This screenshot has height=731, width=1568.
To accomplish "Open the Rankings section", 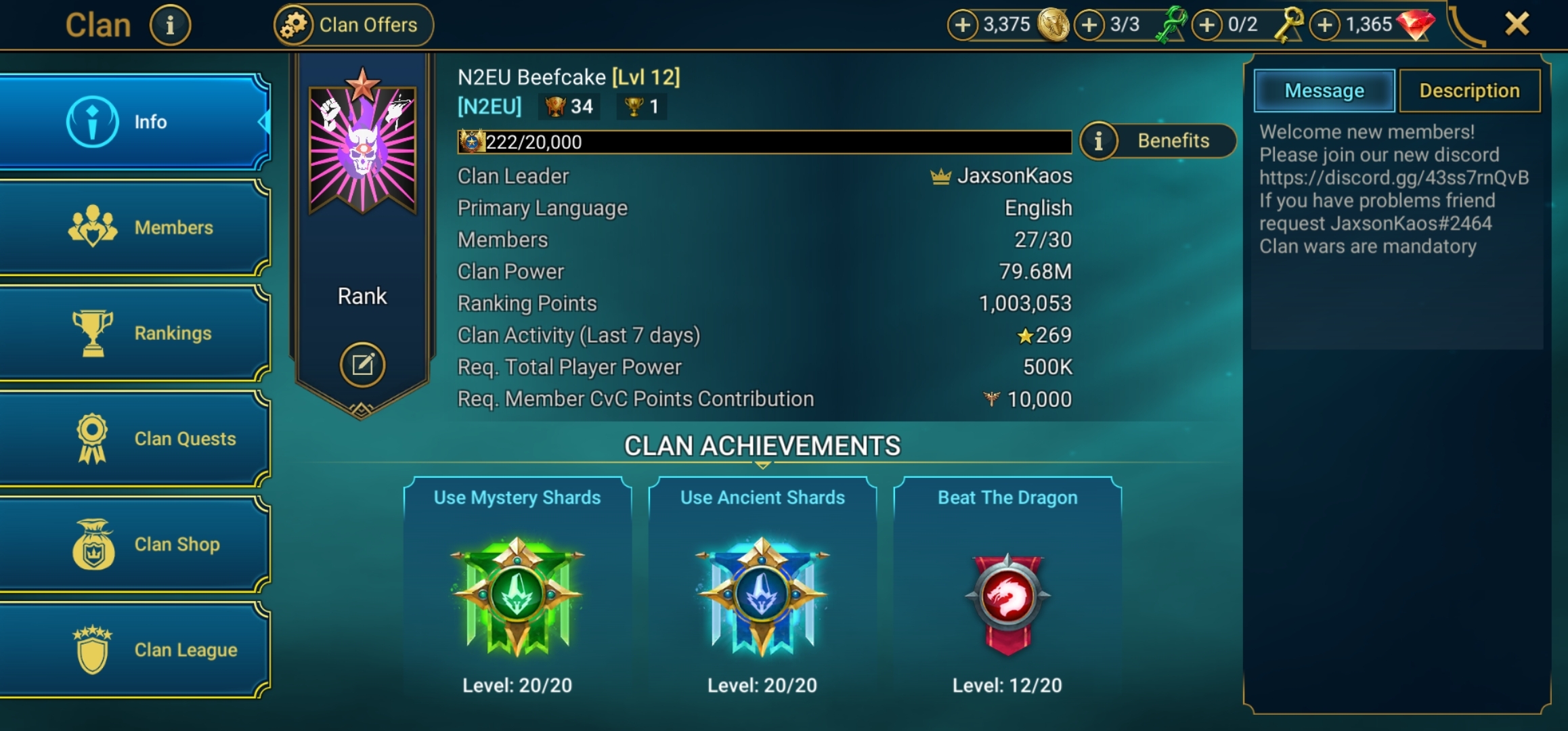I will coord(135,333).
